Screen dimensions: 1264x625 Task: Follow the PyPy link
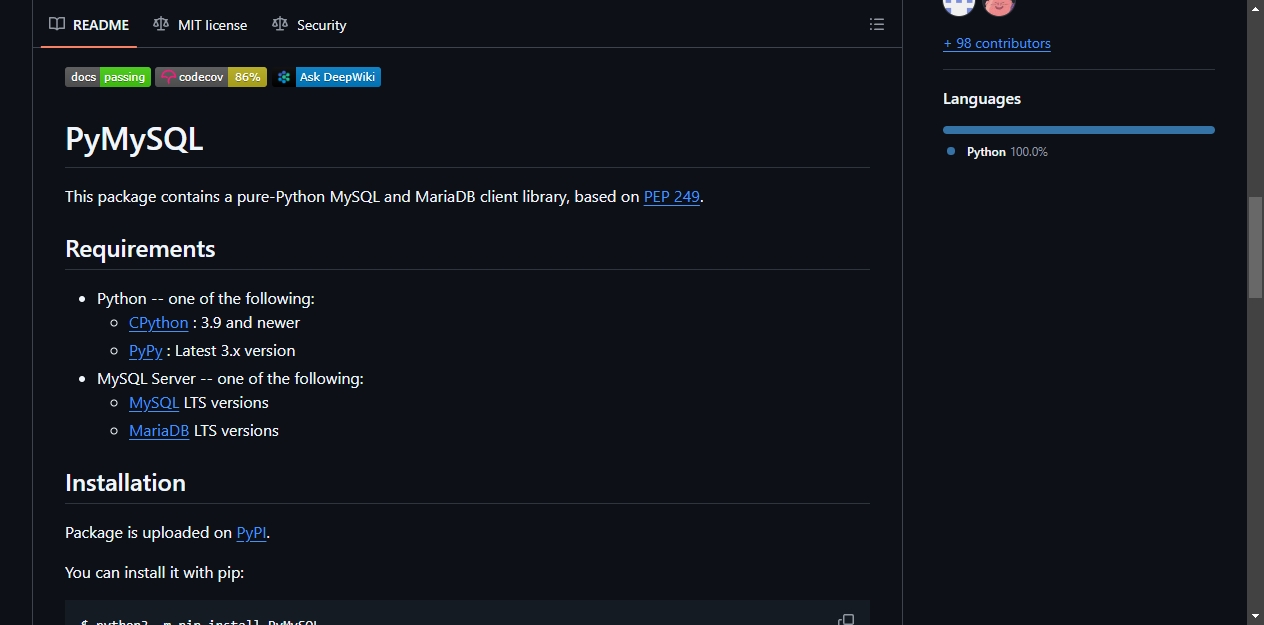coord(146,351)
